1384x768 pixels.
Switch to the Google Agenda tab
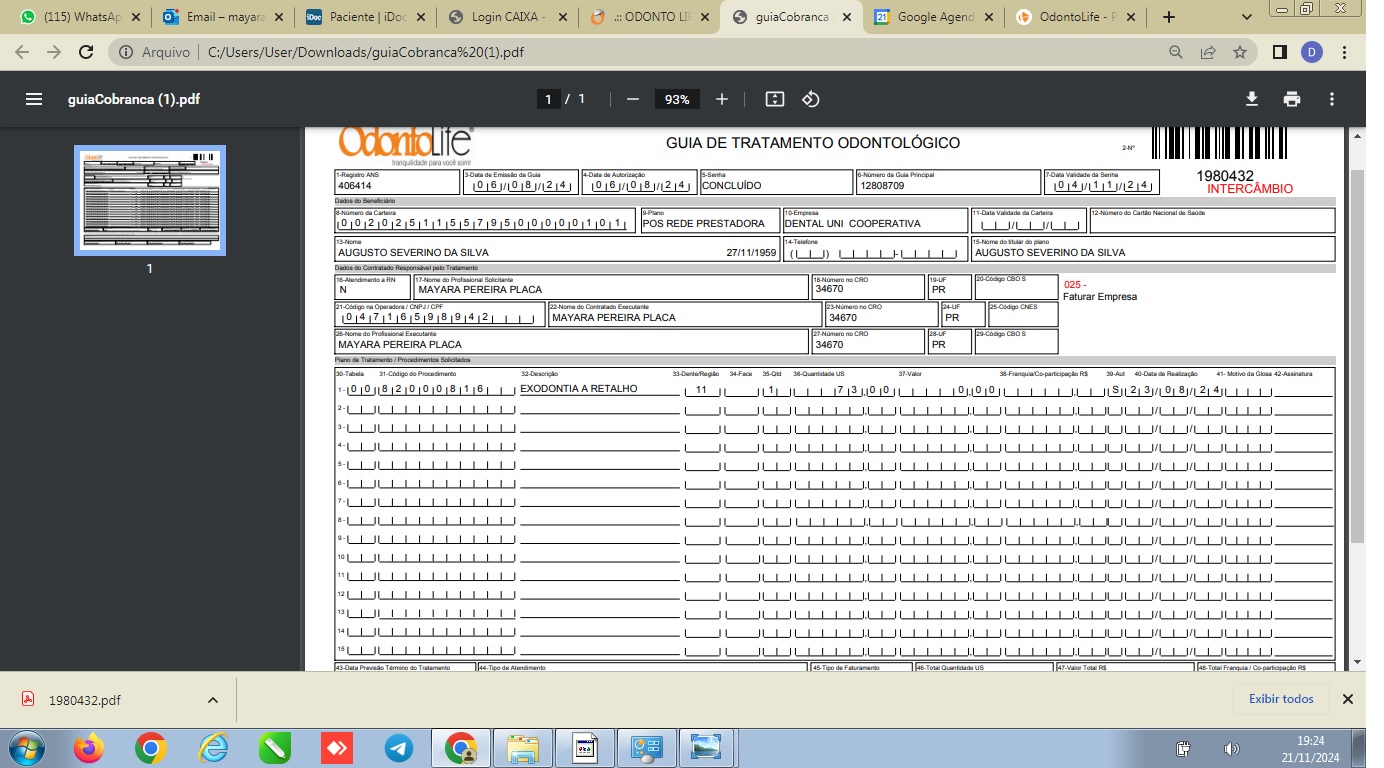pos(935,17)
